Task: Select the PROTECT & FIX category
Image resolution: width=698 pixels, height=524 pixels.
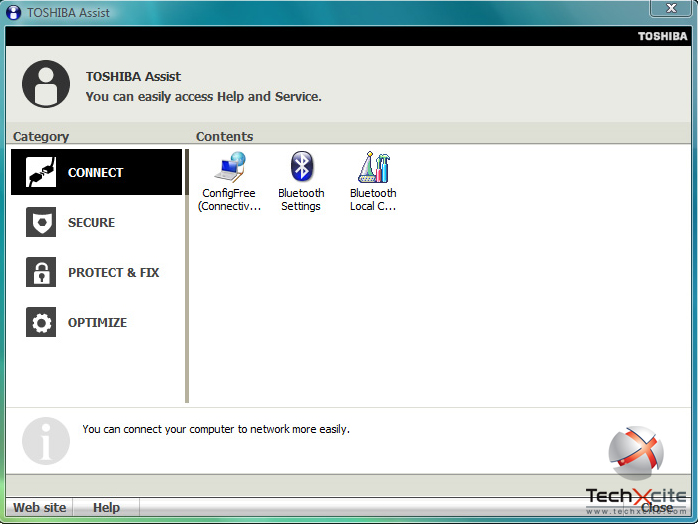Action: pos(97,272)
